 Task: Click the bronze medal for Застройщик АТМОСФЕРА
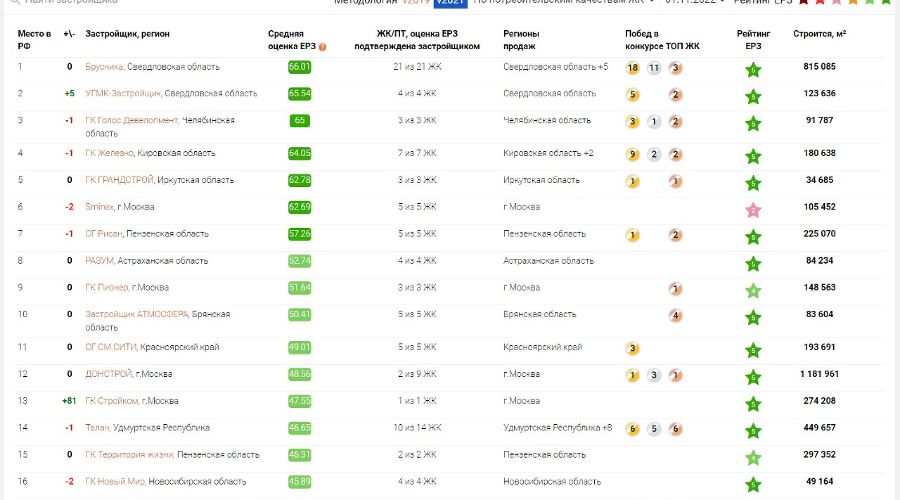pos(676,316)
